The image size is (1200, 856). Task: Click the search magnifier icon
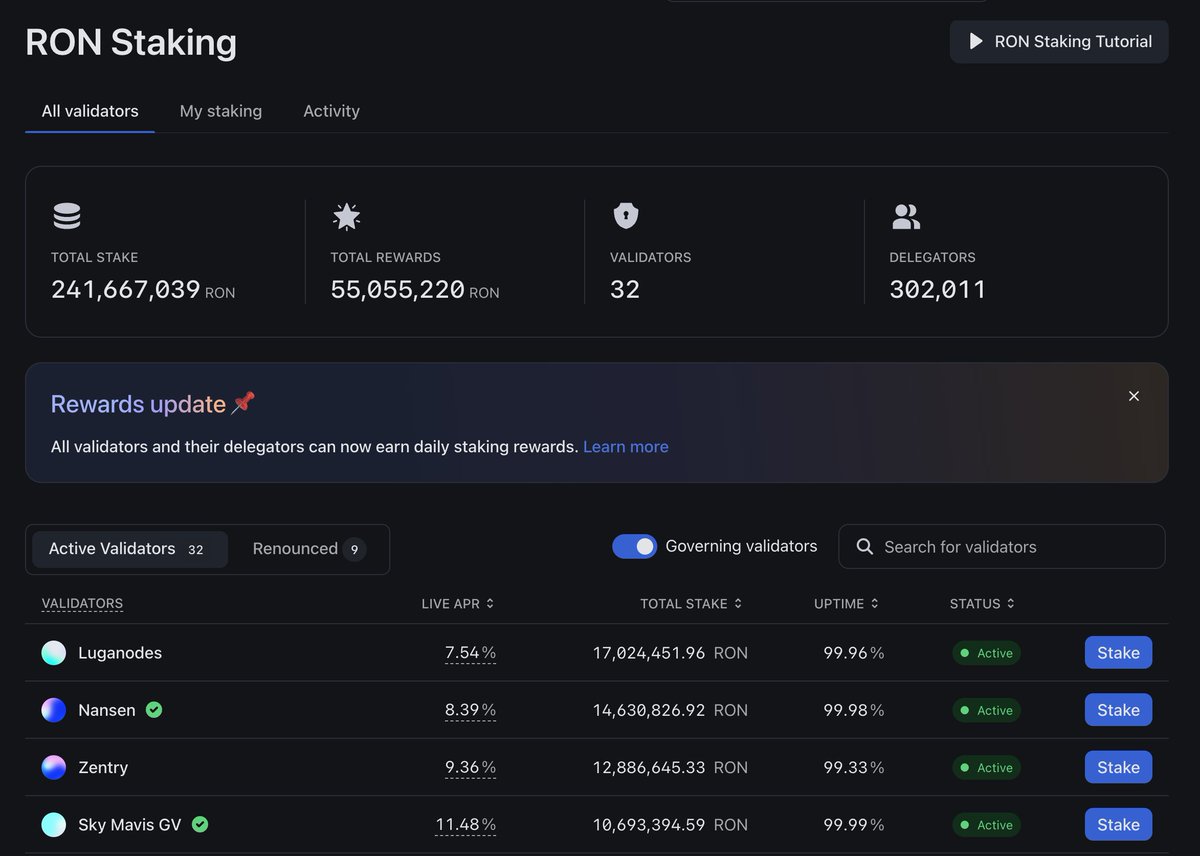[865, 547]
